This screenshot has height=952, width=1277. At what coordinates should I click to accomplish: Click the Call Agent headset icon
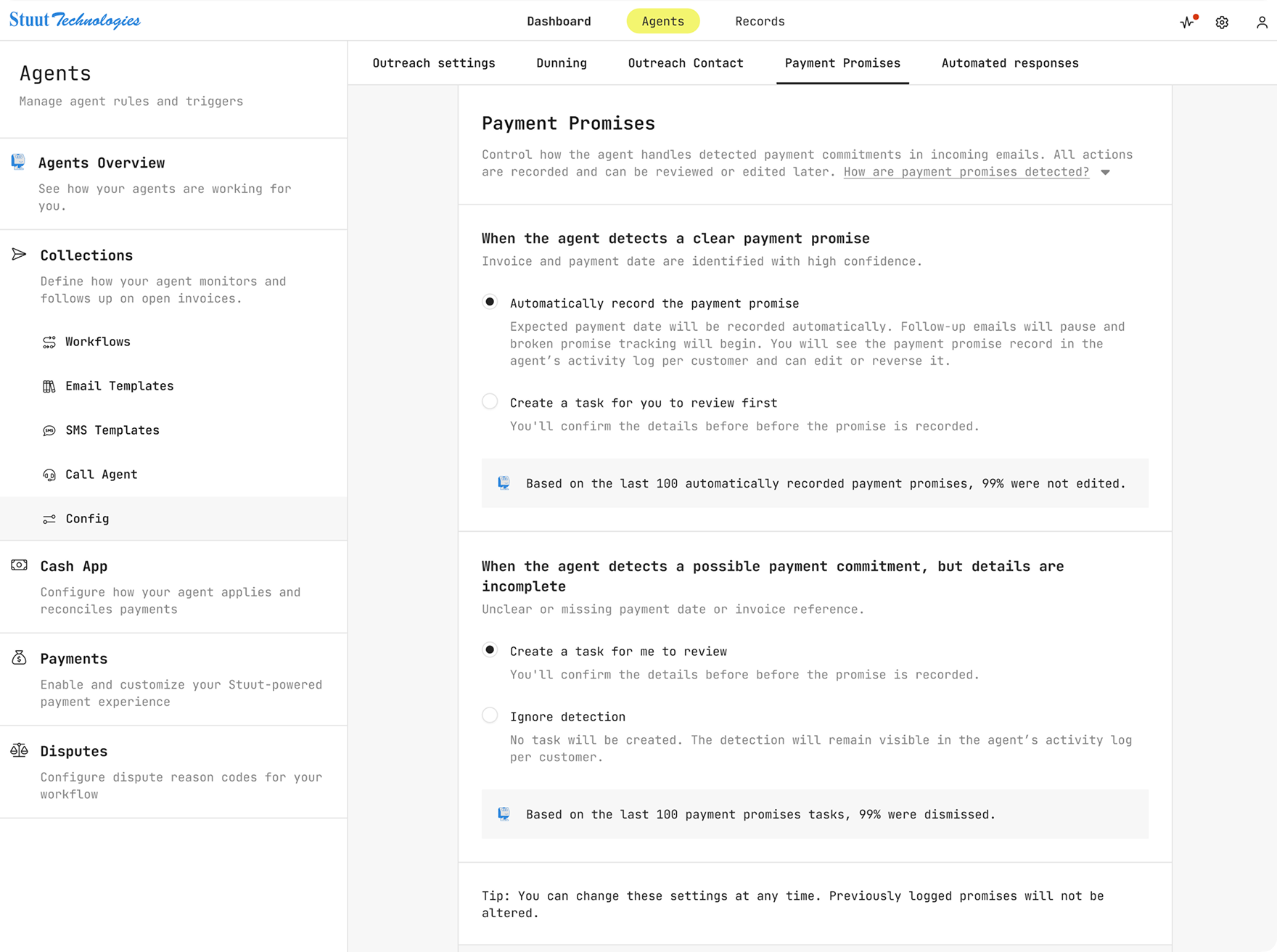49,475
